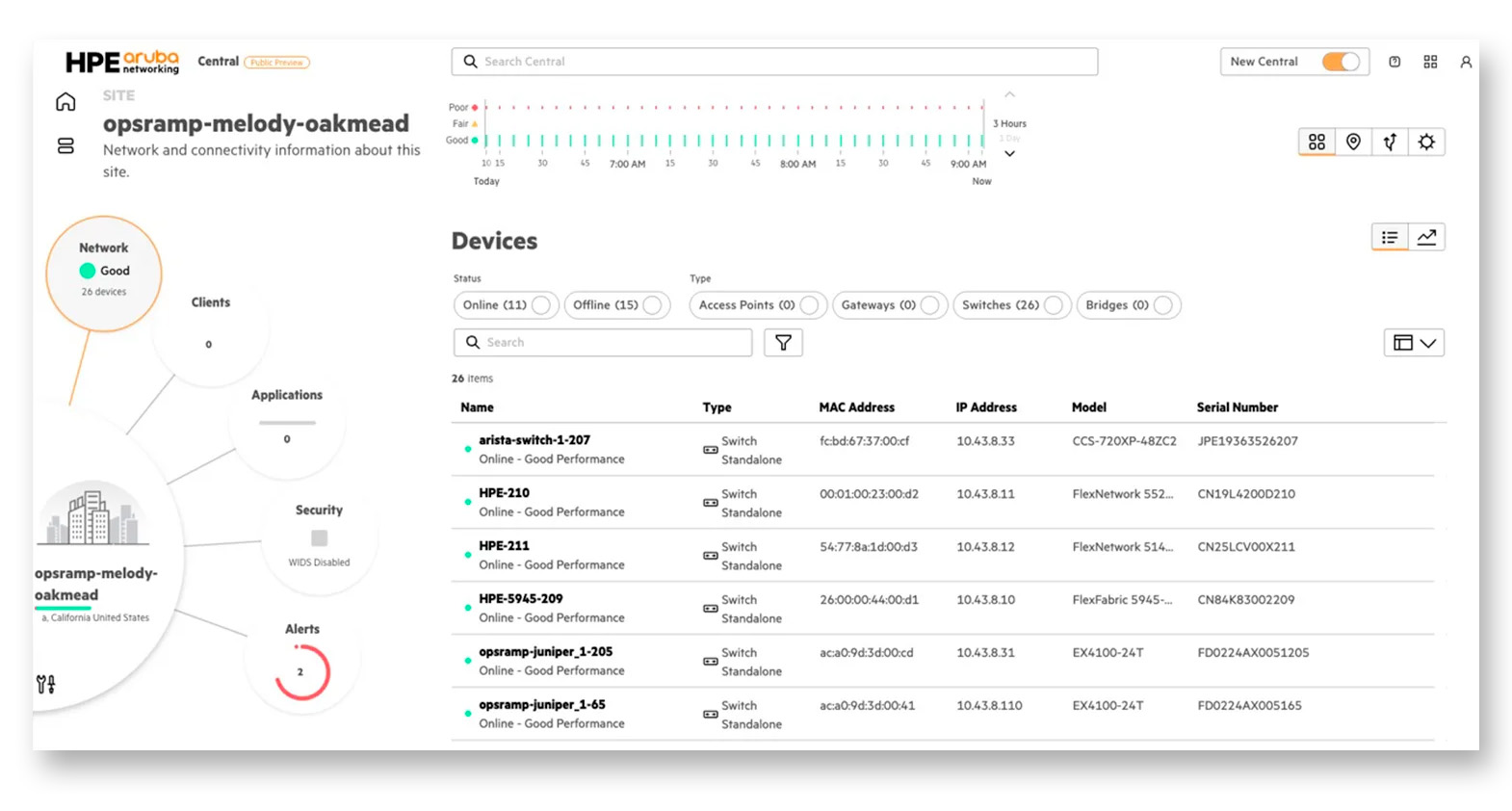Open device arista-switch-1-207
Image resolution: width=1512 pixels, height=811 pixels.
tap(534, 440)
